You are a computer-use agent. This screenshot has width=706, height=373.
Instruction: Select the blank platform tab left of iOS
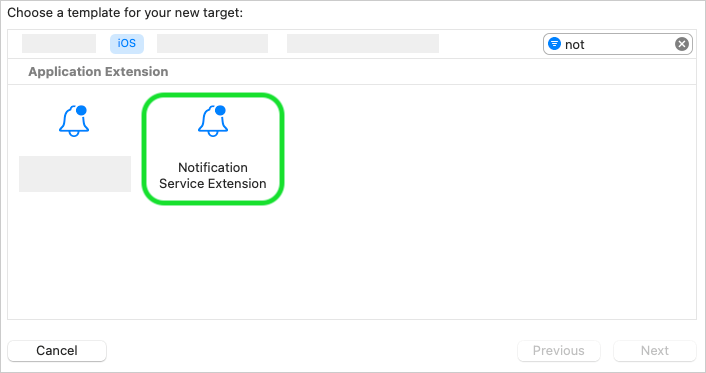pos(59,44)
